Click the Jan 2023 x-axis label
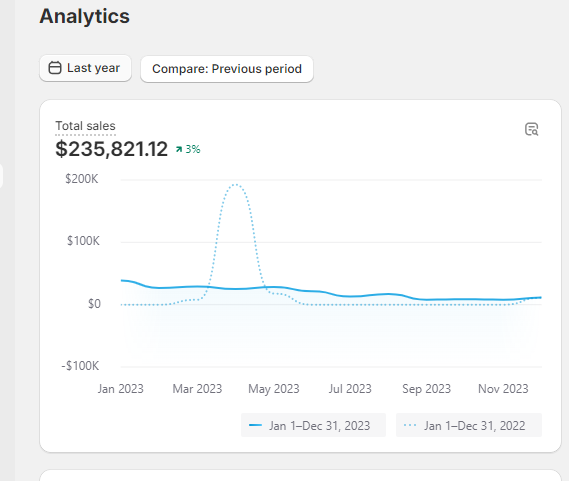Viewport: 569px width, 481px height. [120, 389]
